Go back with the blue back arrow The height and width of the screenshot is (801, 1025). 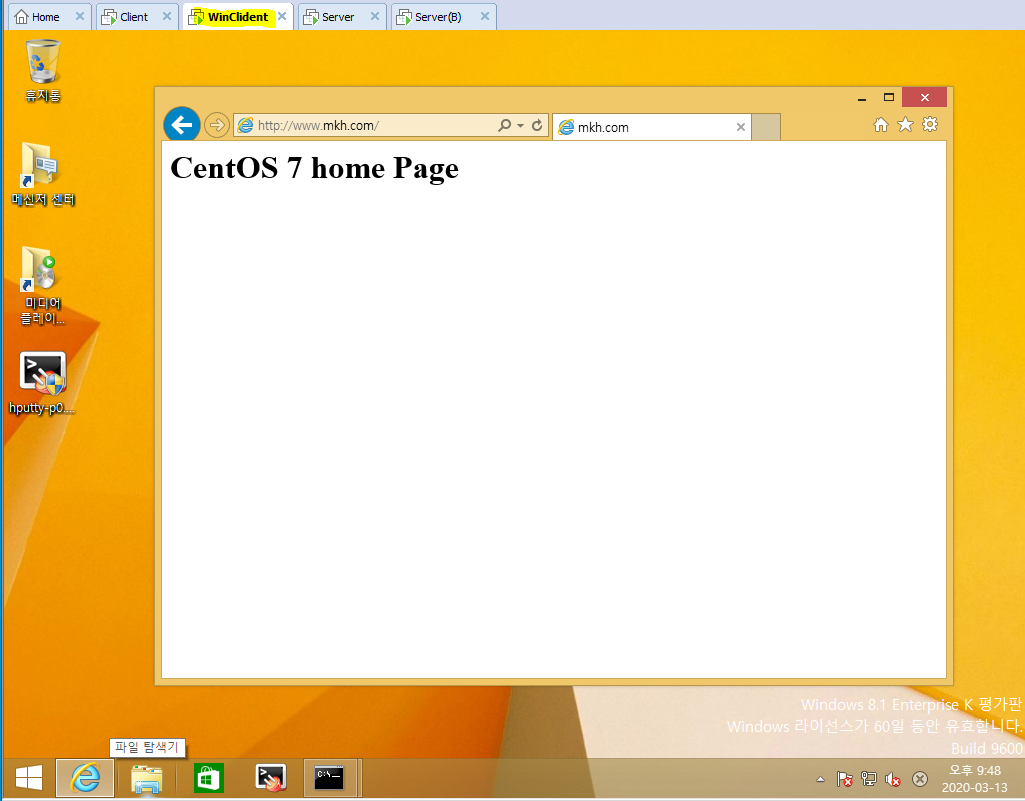[x=182, y=124]
